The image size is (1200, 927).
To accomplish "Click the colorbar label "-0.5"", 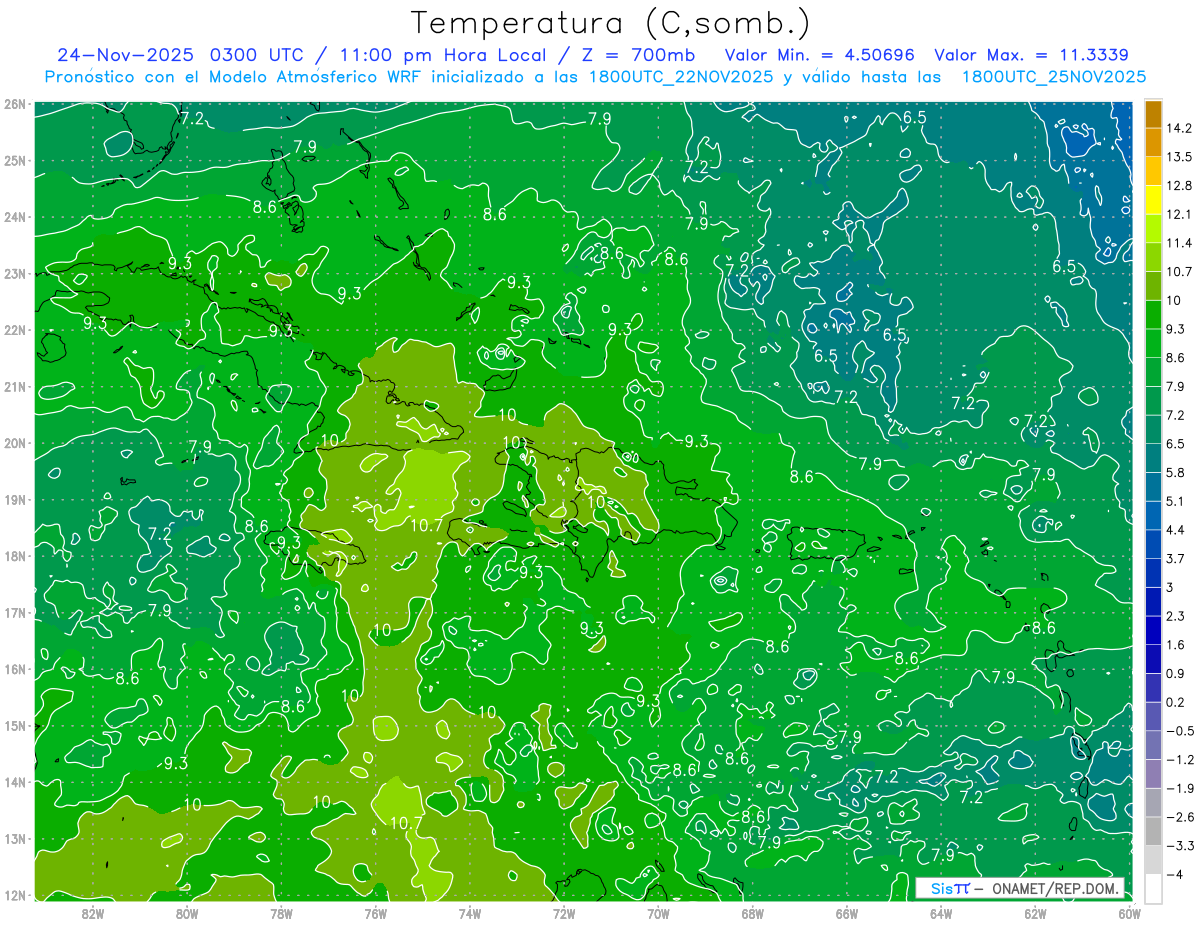I will [x=1180, y=731].
